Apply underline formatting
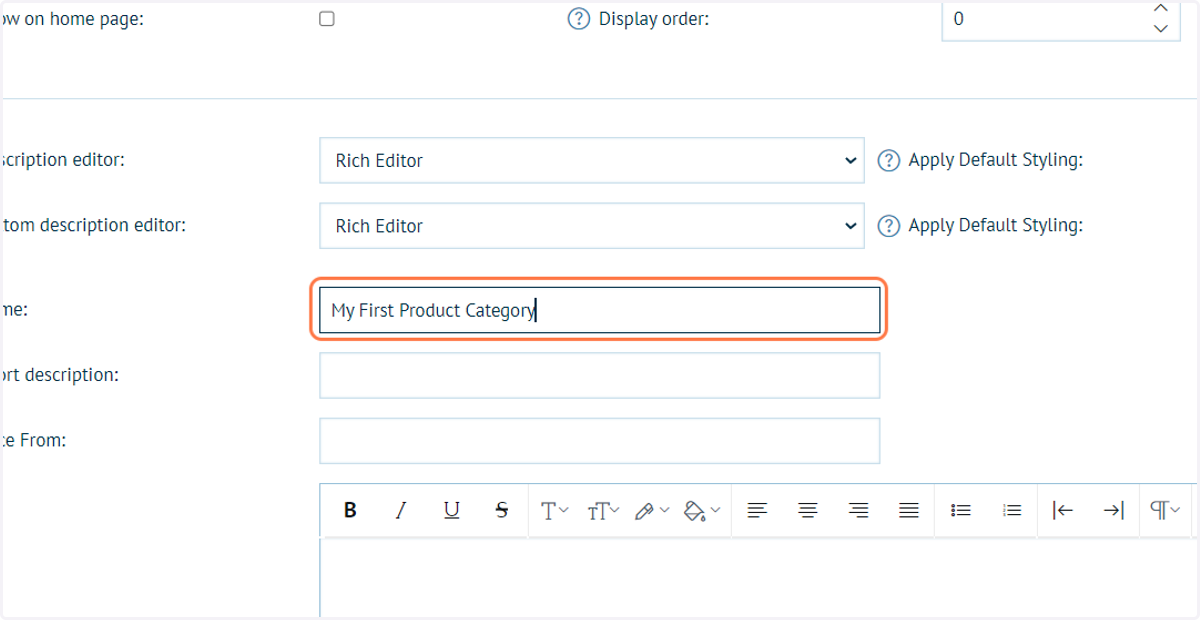This screenshot has width=1200, height=620. tap(451, 510)
